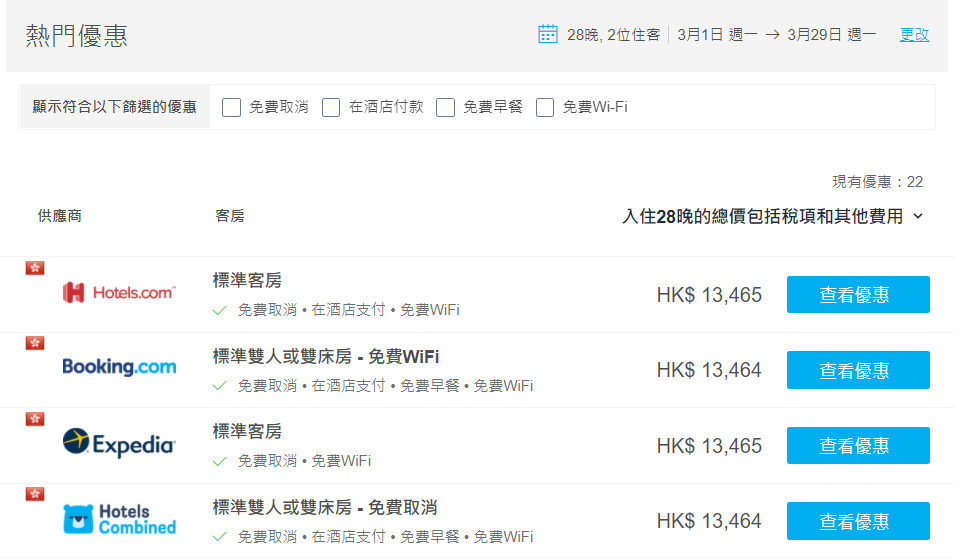This screenshot has height=559, width=964.
Task: Click the Hong Kong flag beside Booking.com
Action: [x=35, y=343]
